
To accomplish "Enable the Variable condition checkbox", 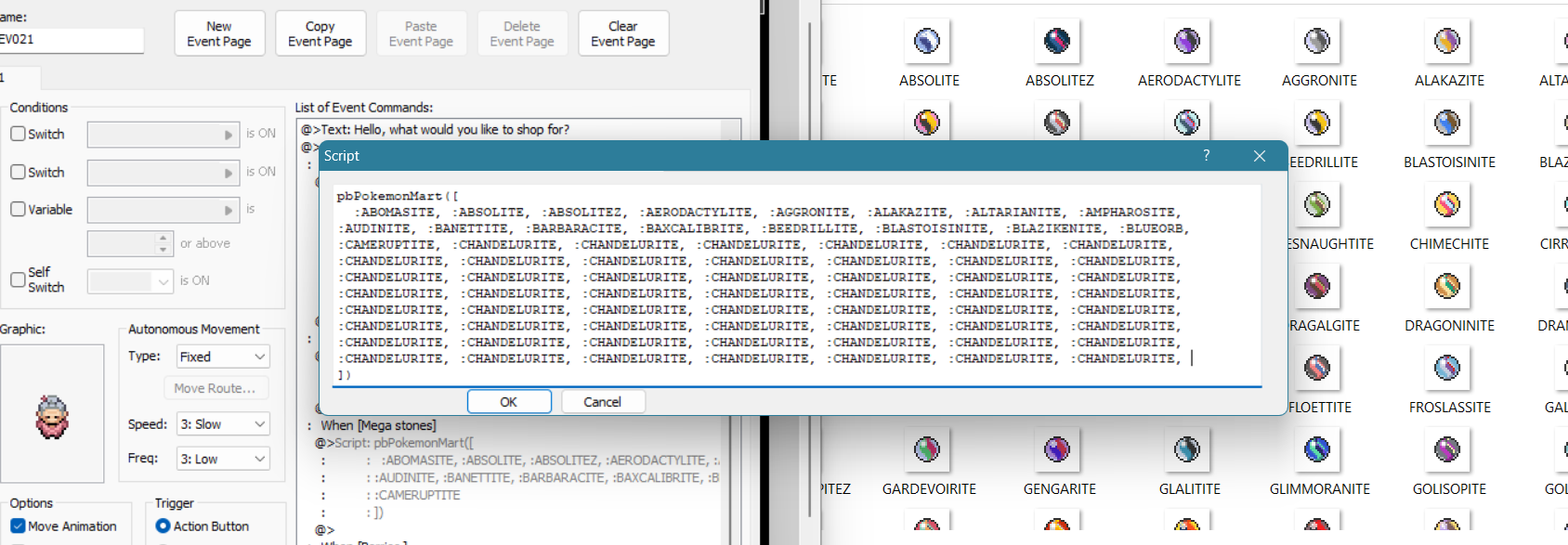I will [x=18, y=209].
